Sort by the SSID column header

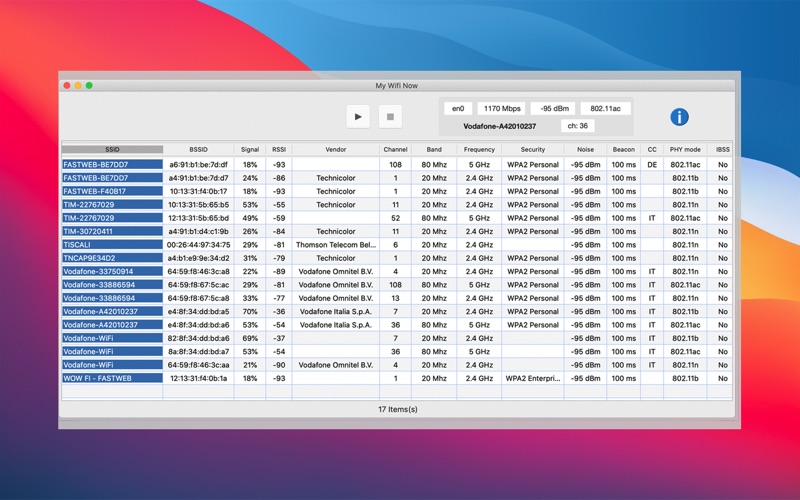tap(112, 149)
